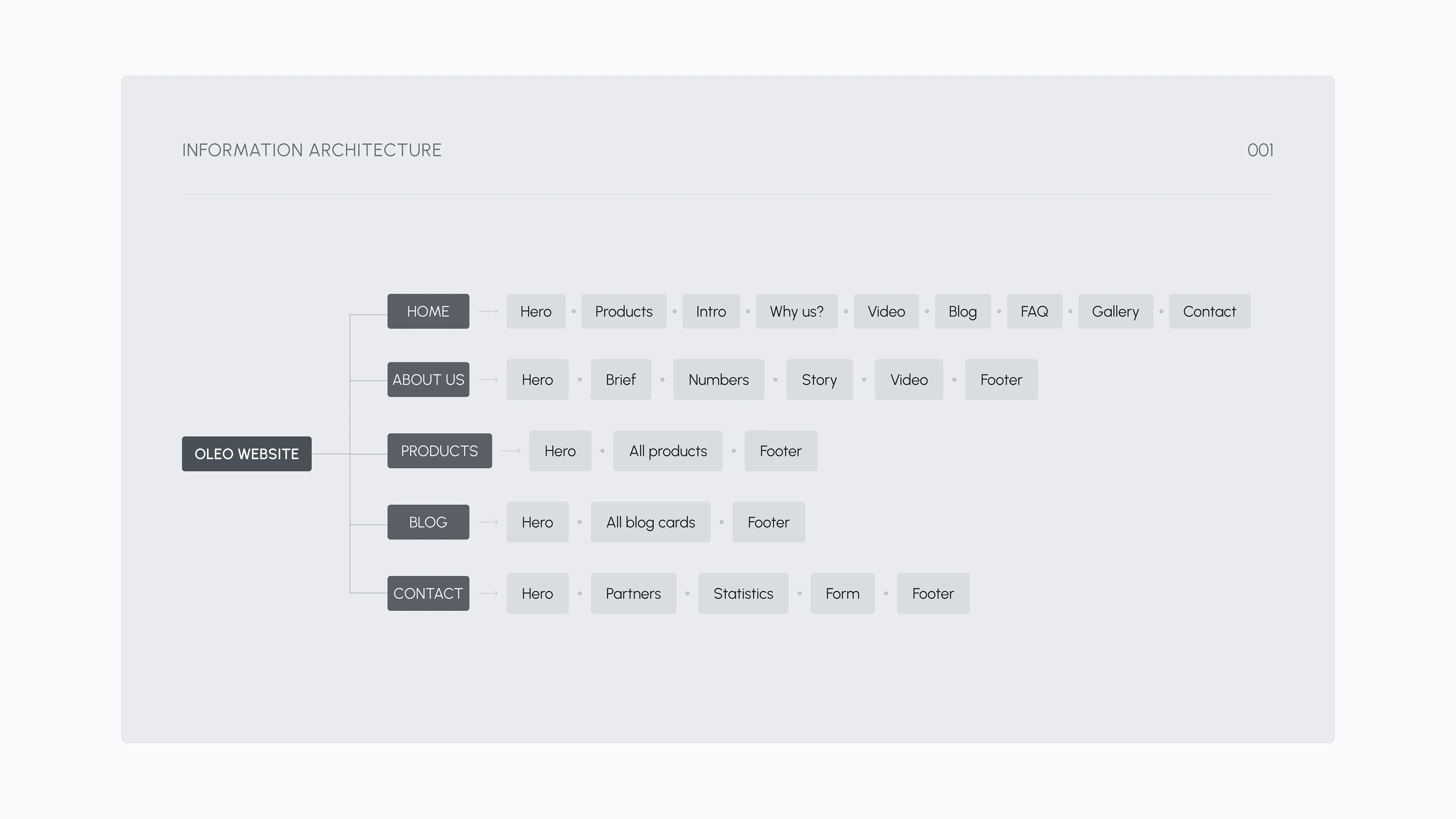Screen dimensions: 1456x819
Task: Click the OLEO WEBSITE root node
Action: click(x=246, y=454)
